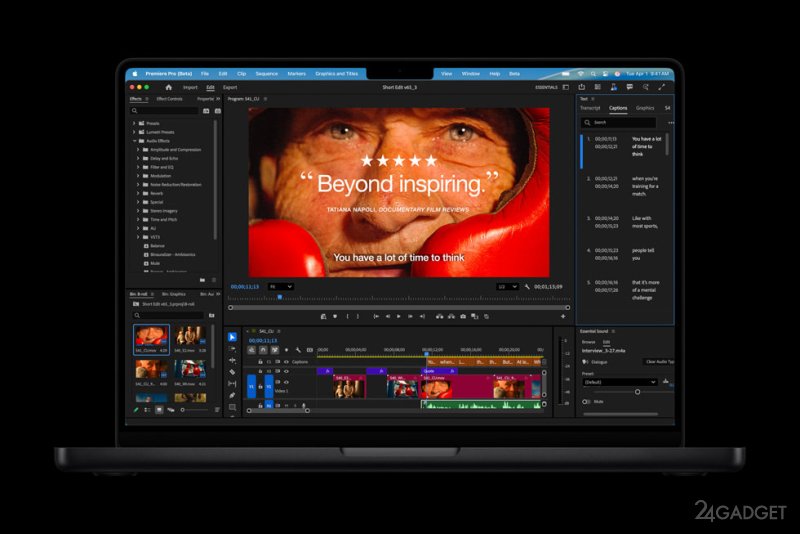Open the Export workspace link

tap(230, 87)
